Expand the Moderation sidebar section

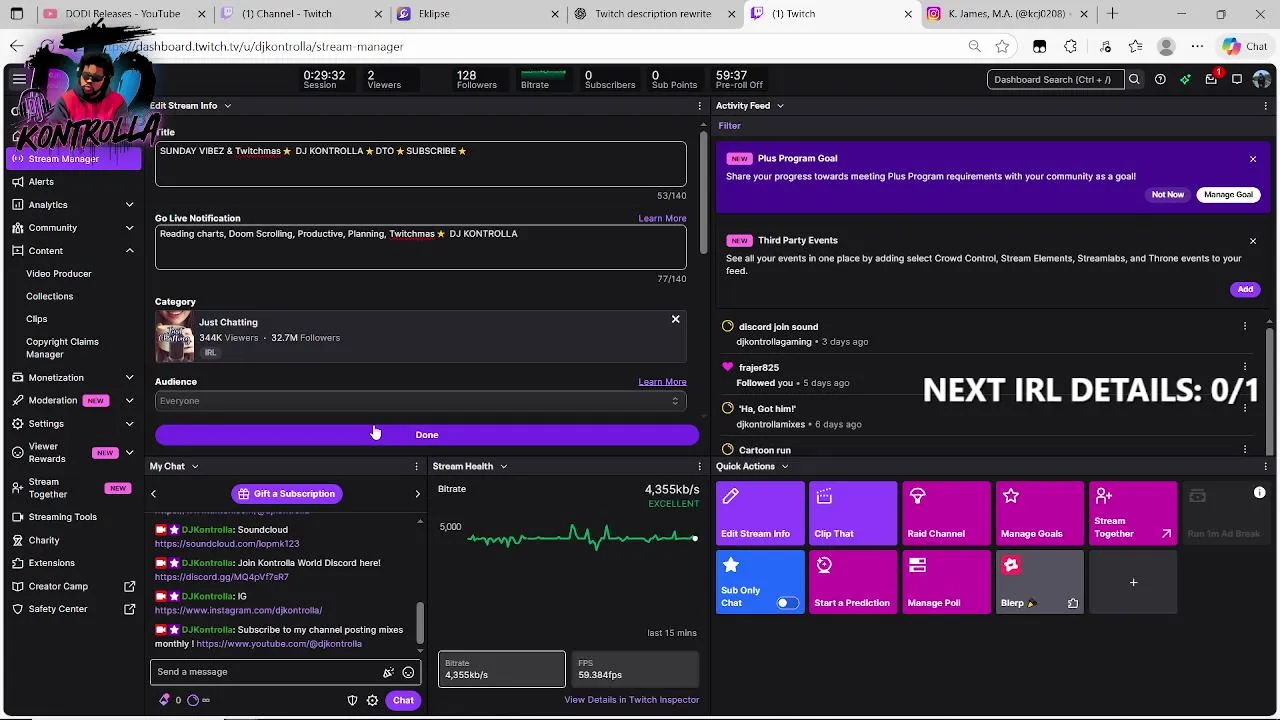(x=129, y=401)
